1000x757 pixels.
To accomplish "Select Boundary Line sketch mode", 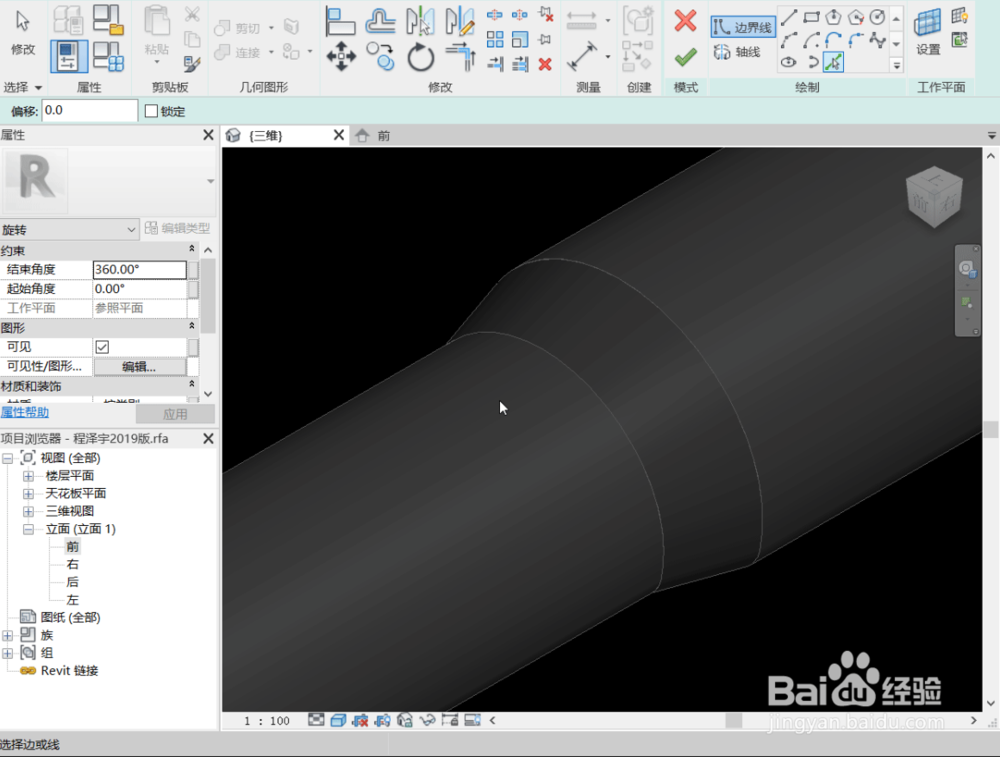I will (x=742, y=27).
